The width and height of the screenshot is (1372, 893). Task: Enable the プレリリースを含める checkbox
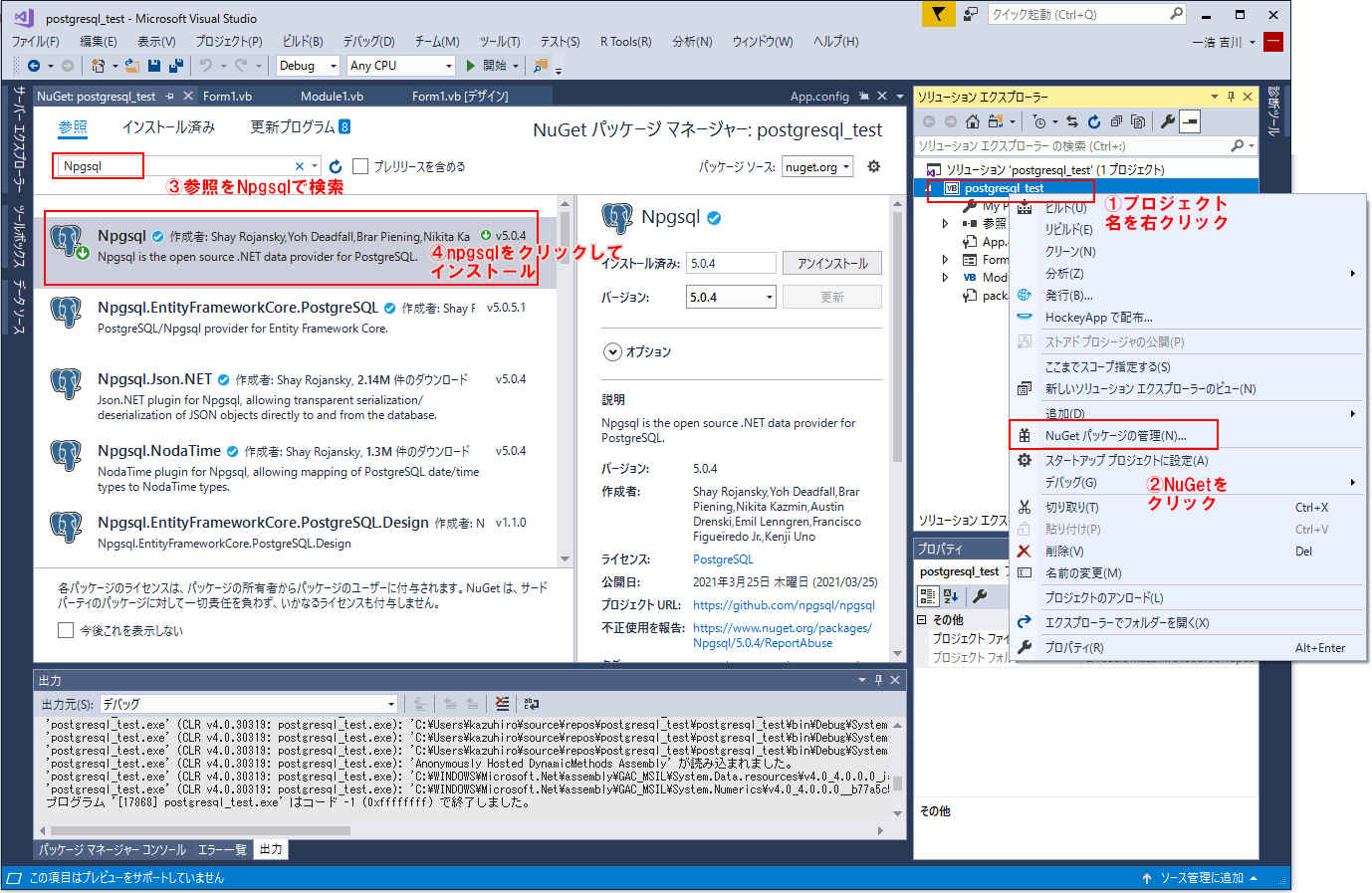point(360,166)
